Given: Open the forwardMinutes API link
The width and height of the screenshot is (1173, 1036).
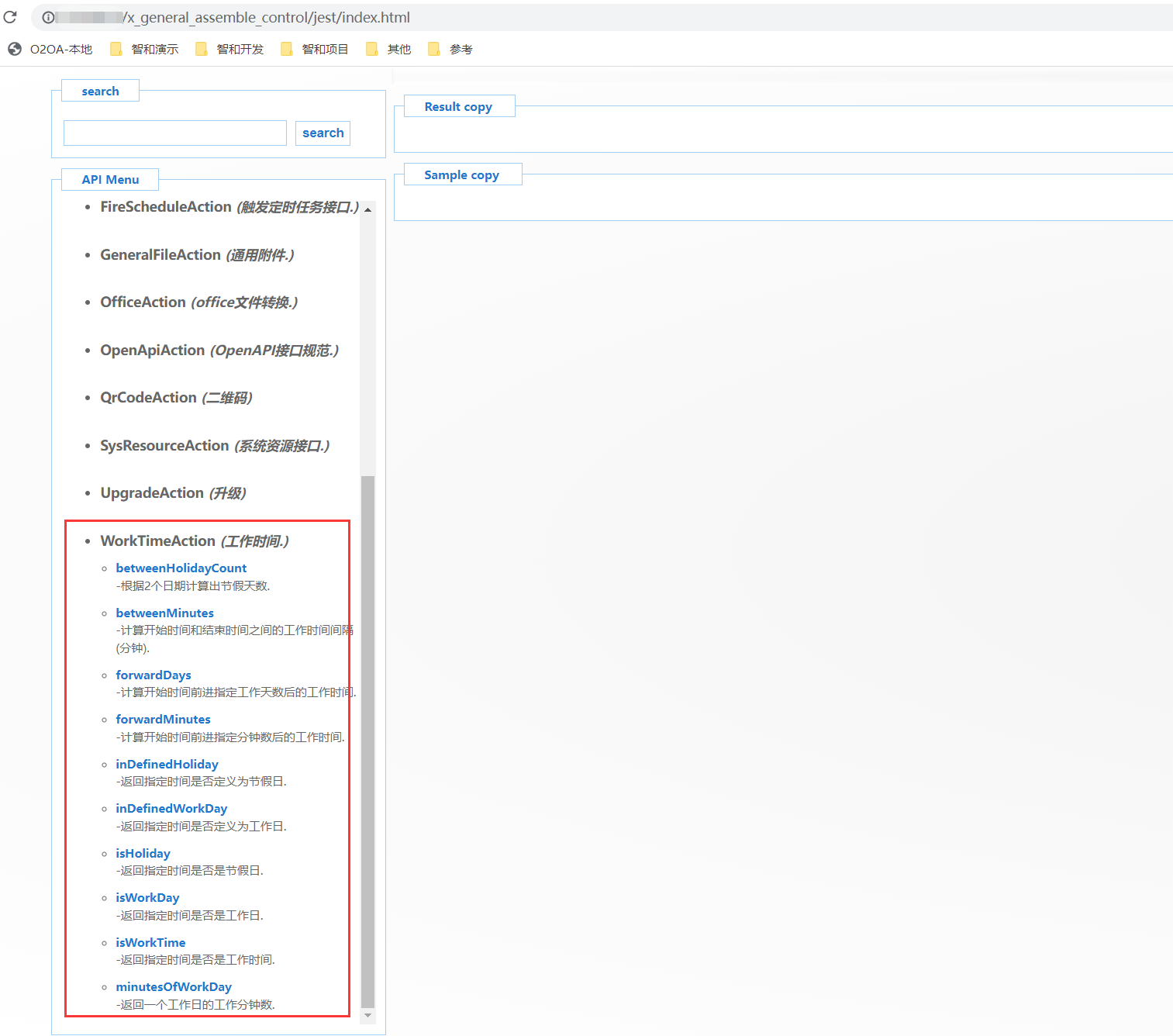Looking at the screenshot, I should click(x=164, y=720).
